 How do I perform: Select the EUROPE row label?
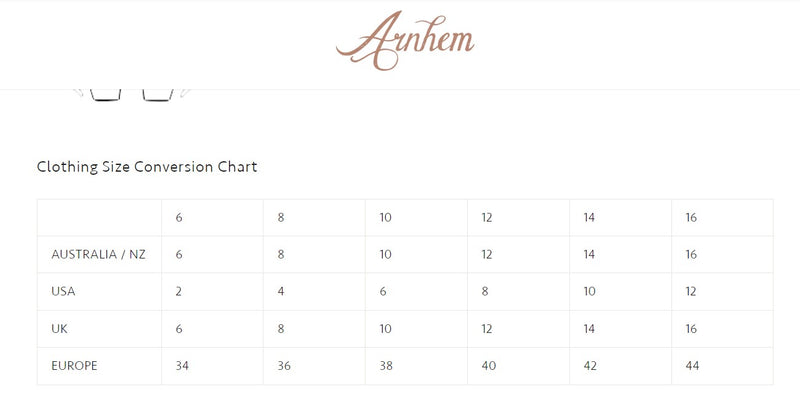74,366
